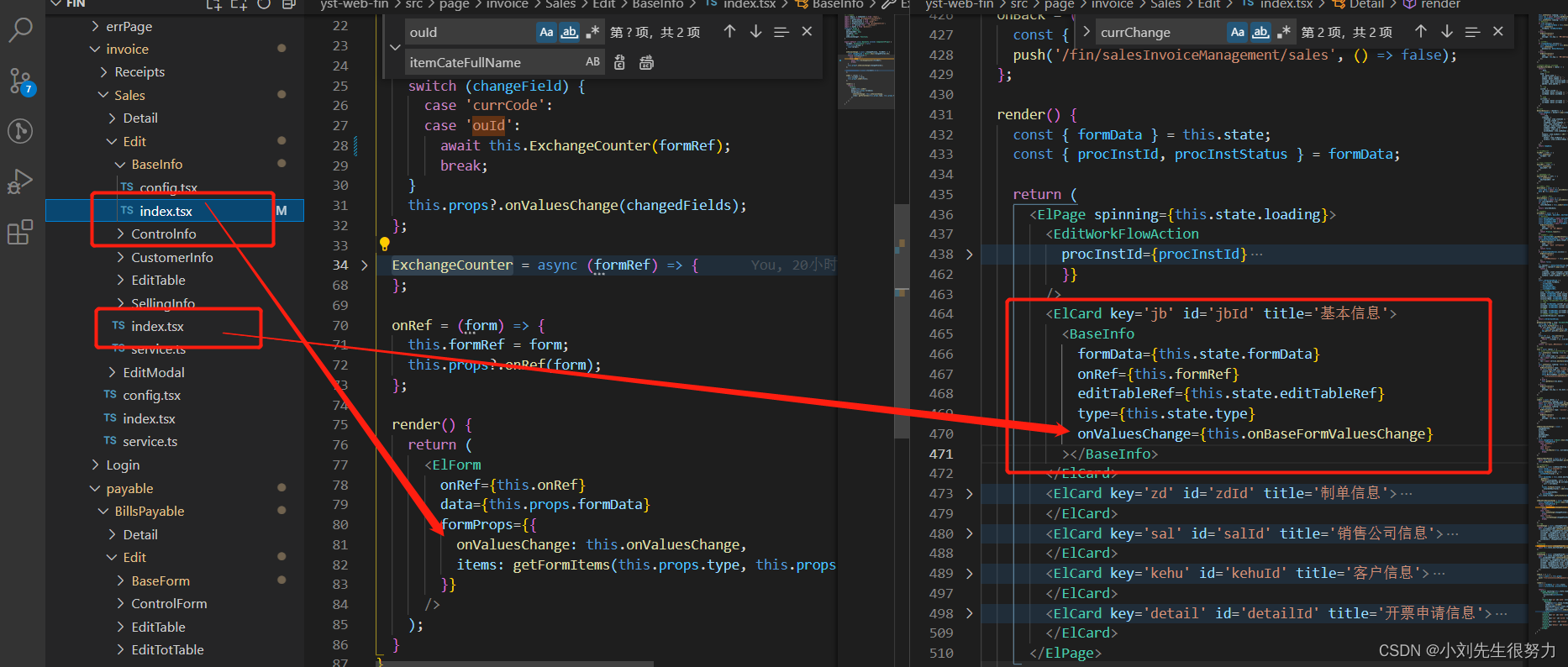1568x667 pixels.
Task: Unfold the ElCard 'kehu' block at line 489
Action: 969,574
